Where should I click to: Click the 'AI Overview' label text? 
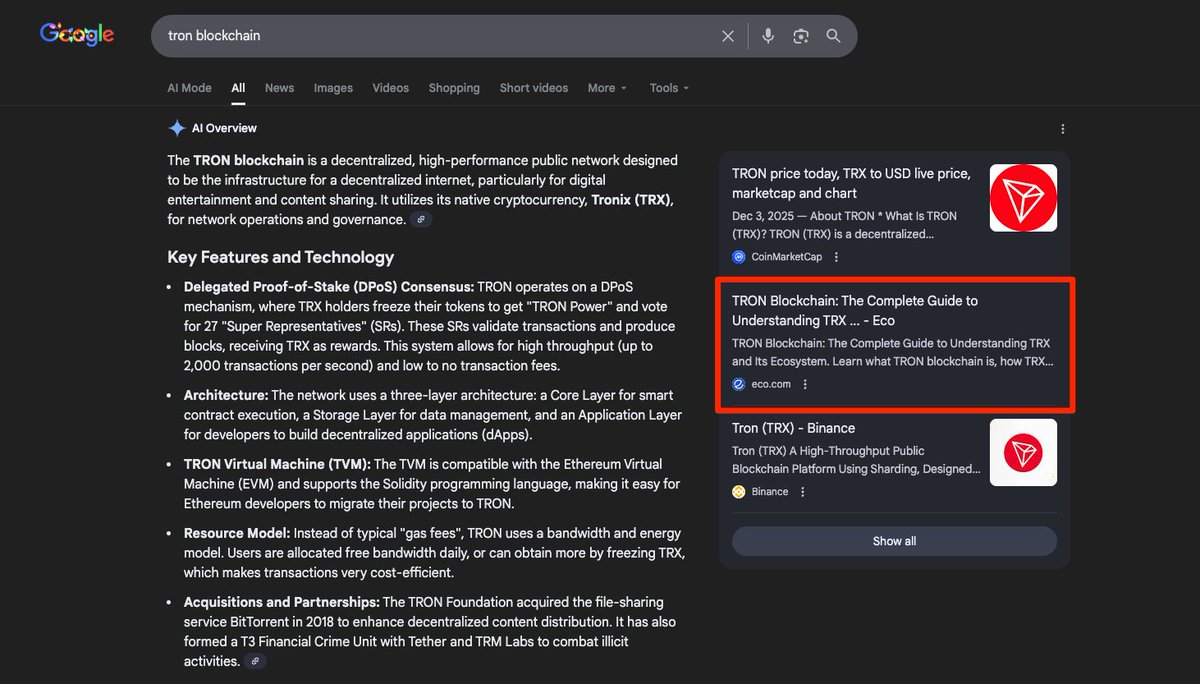pos(224,128)
